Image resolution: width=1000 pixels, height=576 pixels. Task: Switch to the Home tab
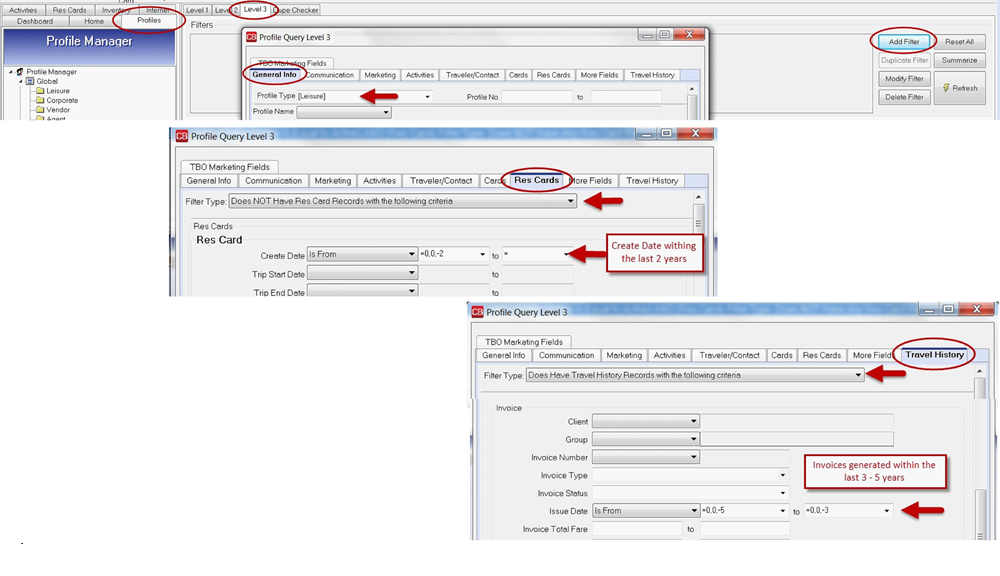click(x=94, y=21)
